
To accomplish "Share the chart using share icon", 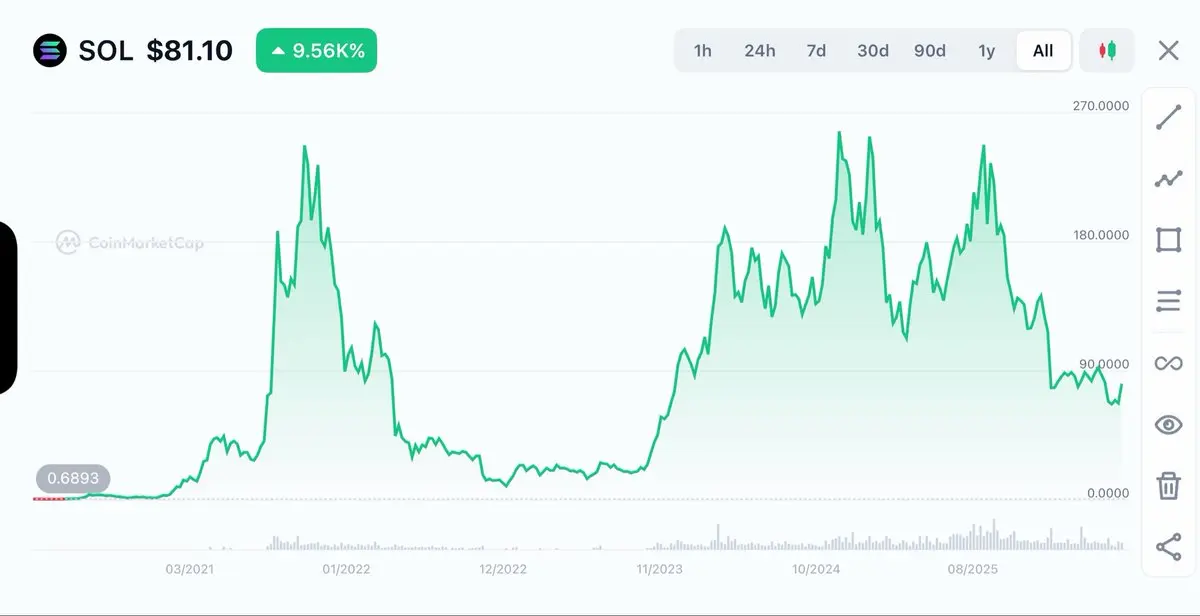I will click(1168, 546).
